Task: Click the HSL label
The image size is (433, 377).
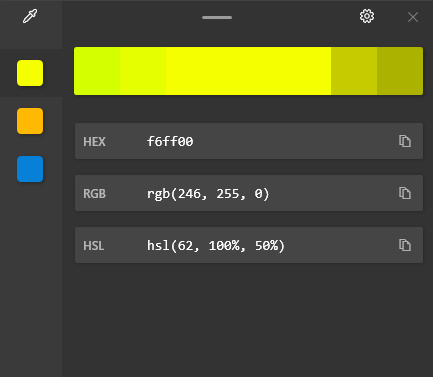Action: [94, 246]
